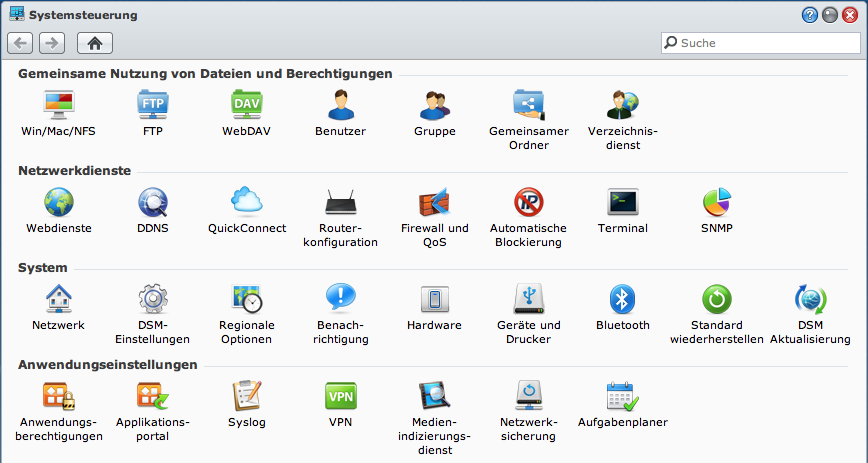
Task: Open Anwendungsberechtigungen
Action: pyautogui.click(x=59, y=395)
